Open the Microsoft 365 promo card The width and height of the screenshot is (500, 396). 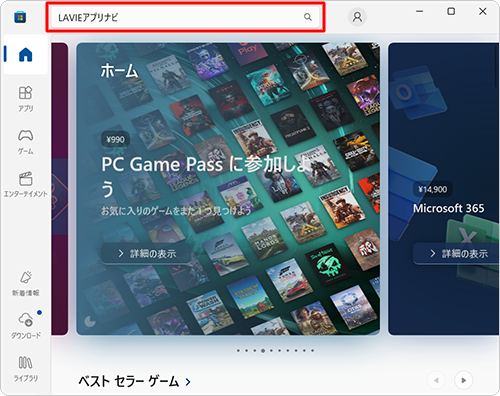pyautogui.click(x=444, y=189)
